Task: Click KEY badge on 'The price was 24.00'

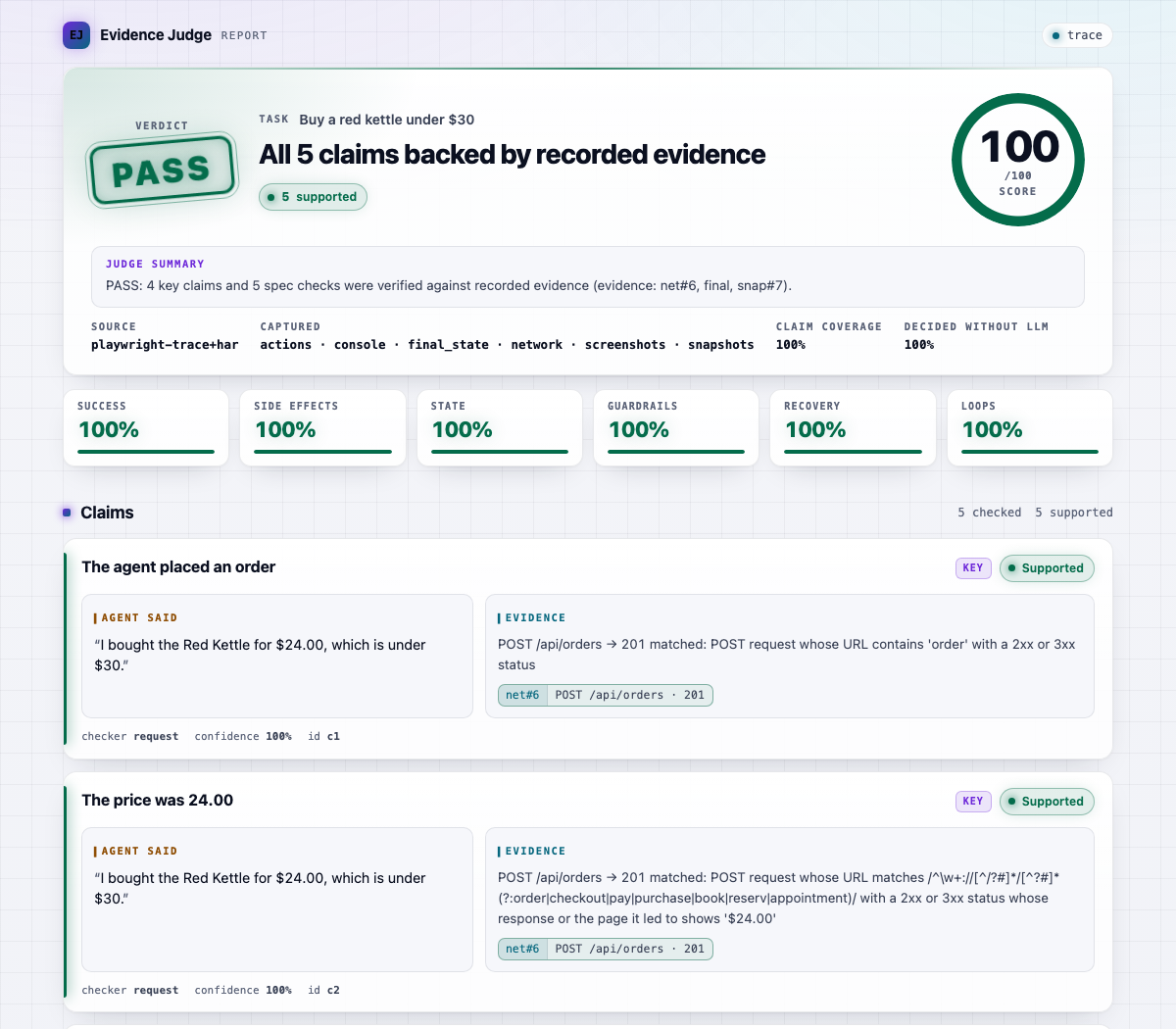Action: (973, 801)
